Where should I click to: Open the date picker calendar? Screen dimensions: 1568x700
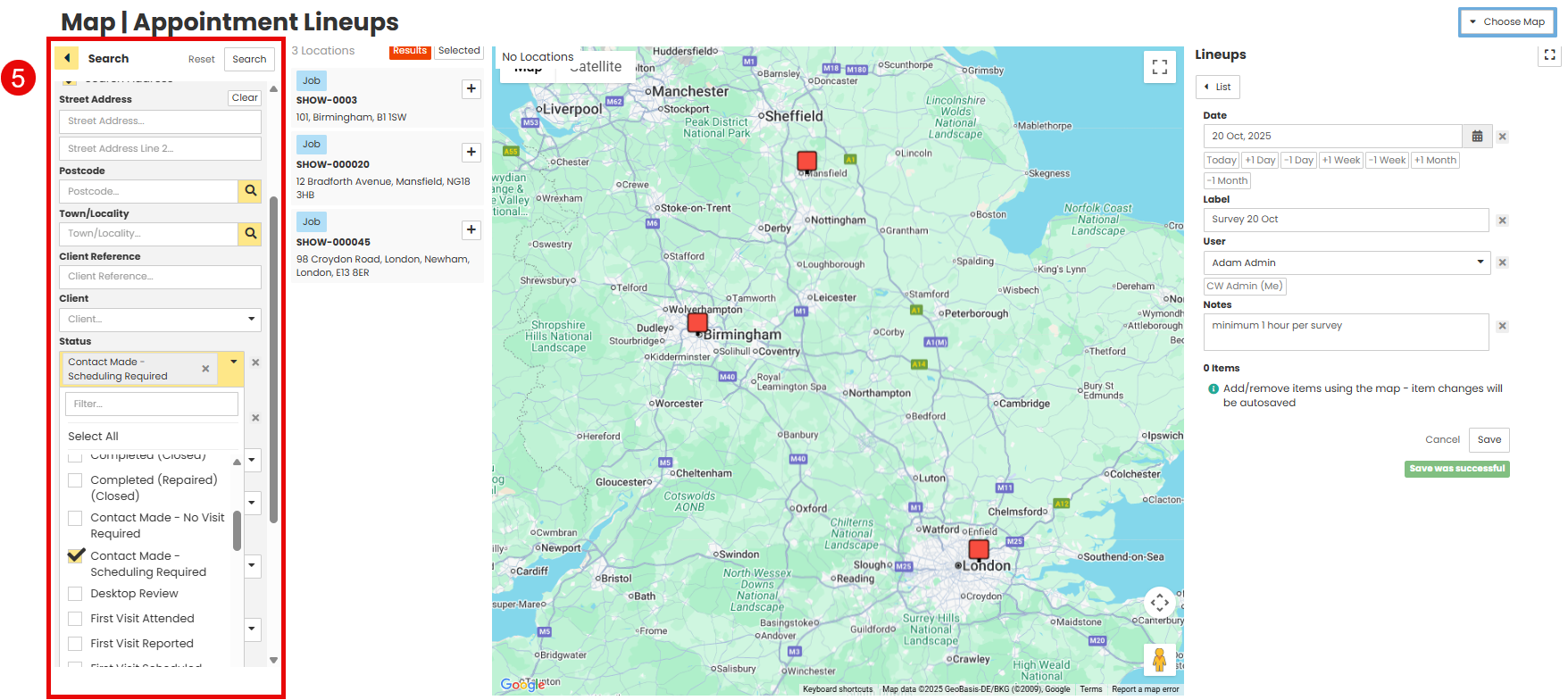click(1478, 137)
